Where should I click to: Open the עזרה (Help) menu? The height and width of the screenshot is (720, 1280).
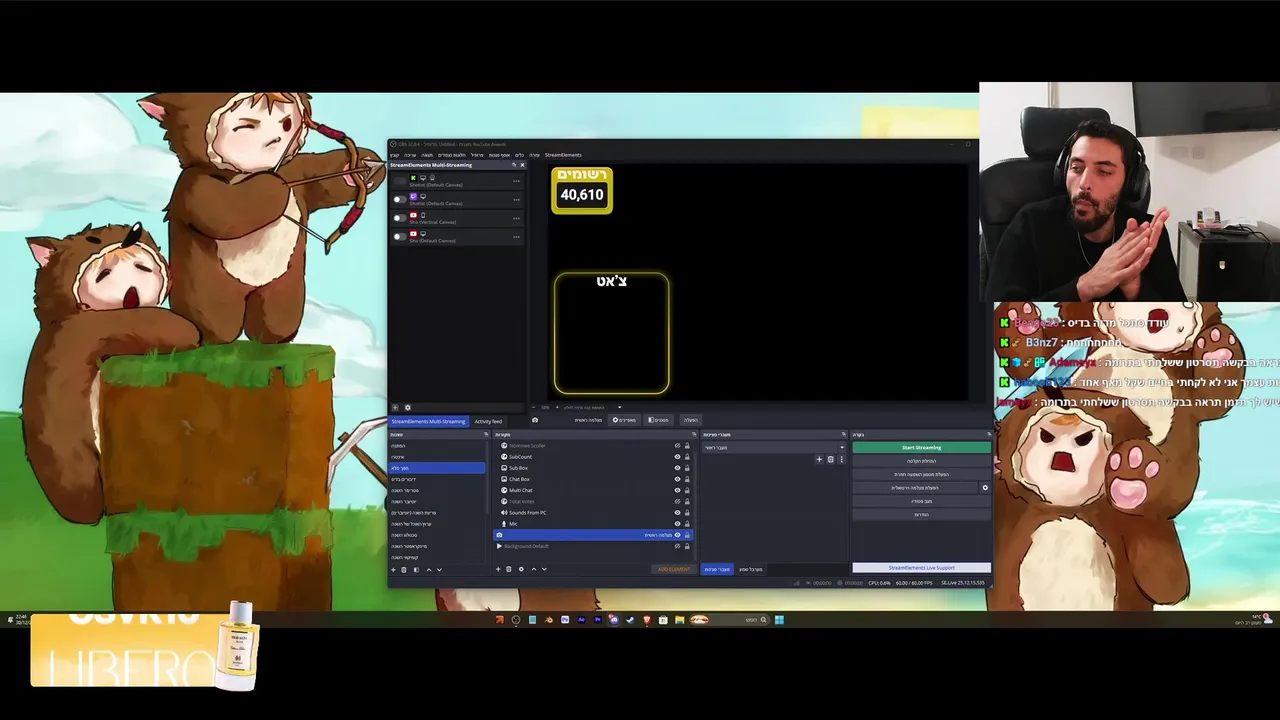click(x=534, y=155)
